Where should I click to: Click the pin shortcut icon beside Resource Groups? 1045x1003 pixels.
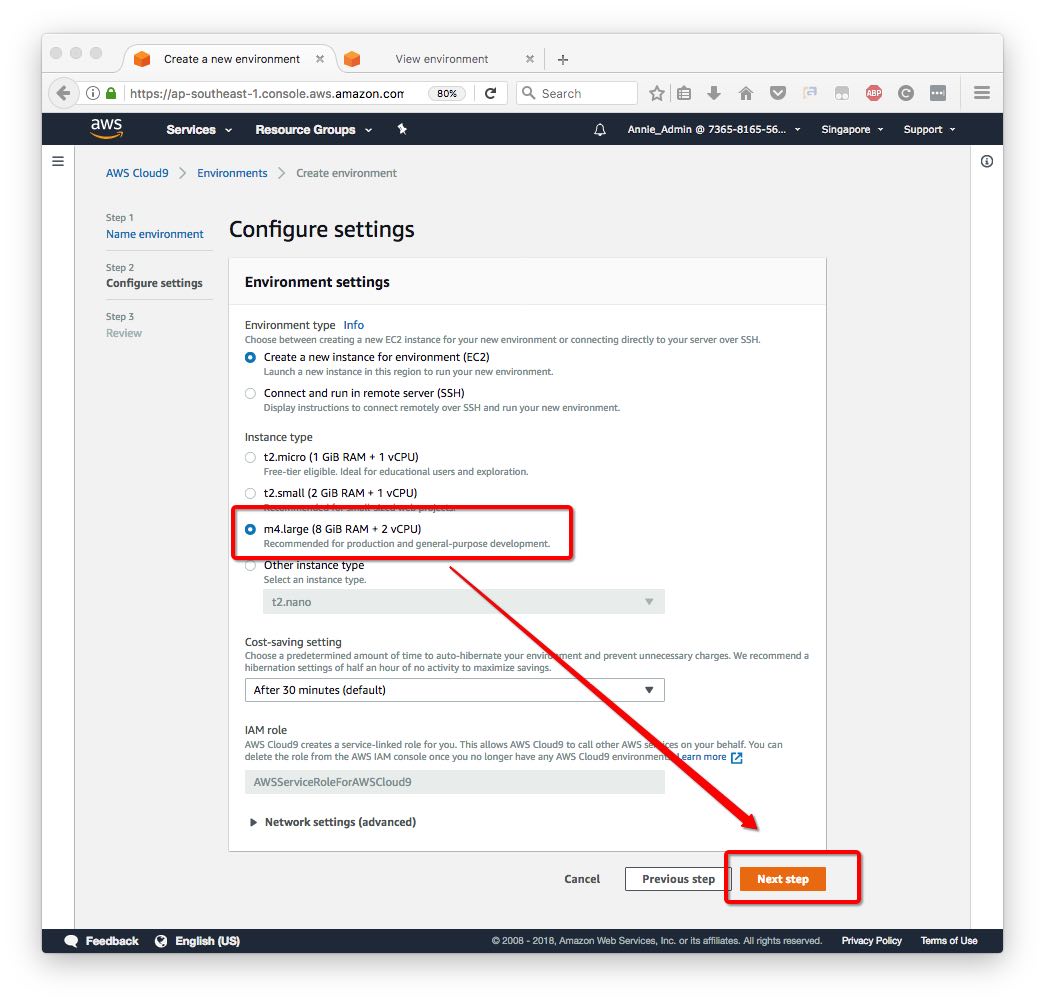402,129
